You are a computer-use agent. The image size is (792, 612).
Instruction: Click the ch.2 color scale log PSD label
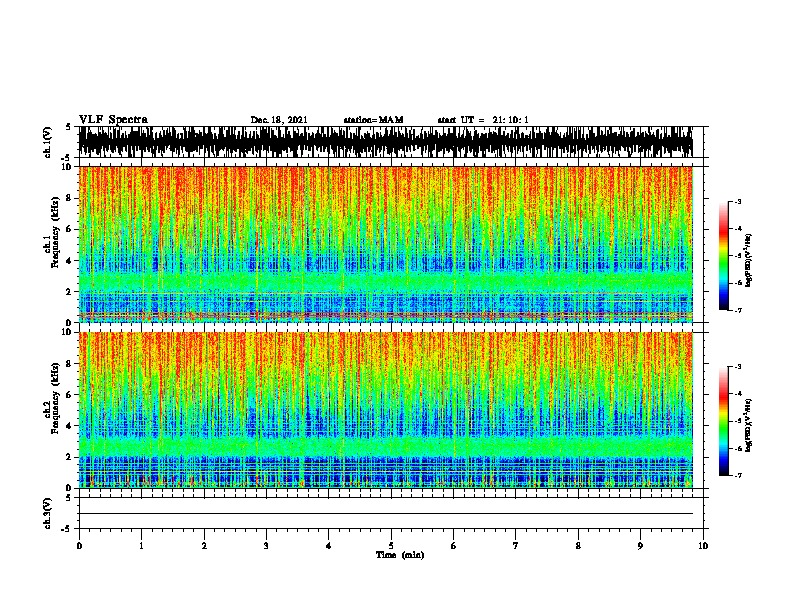click(748, 425)
